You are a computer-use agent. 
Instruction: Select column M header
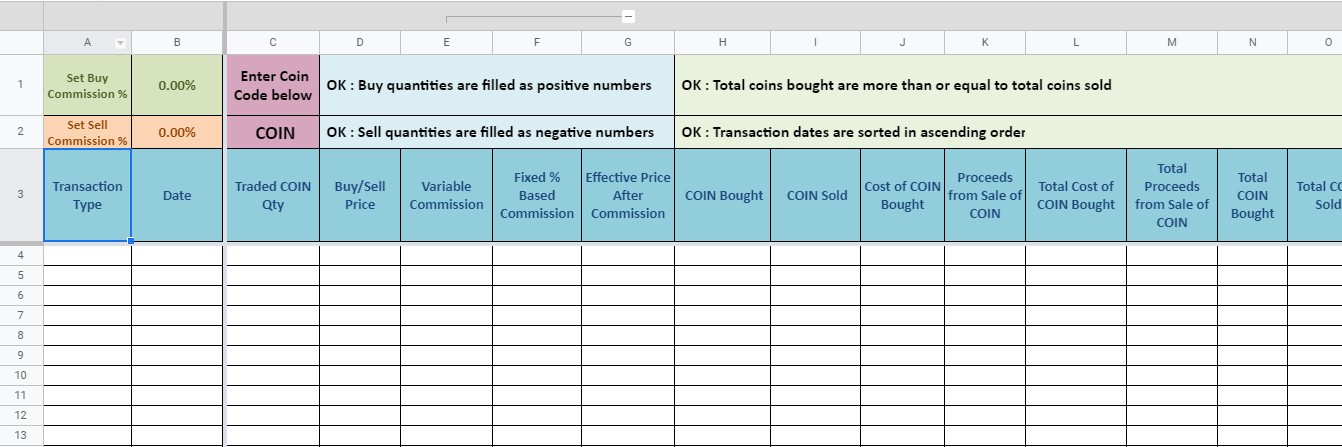[x=1172, y=42]
